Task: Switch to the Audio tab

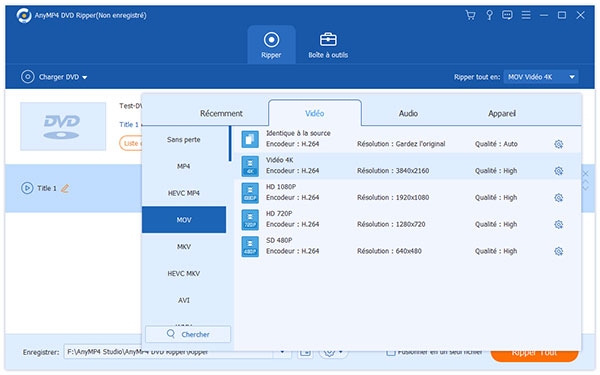Action: click(408, 114)
